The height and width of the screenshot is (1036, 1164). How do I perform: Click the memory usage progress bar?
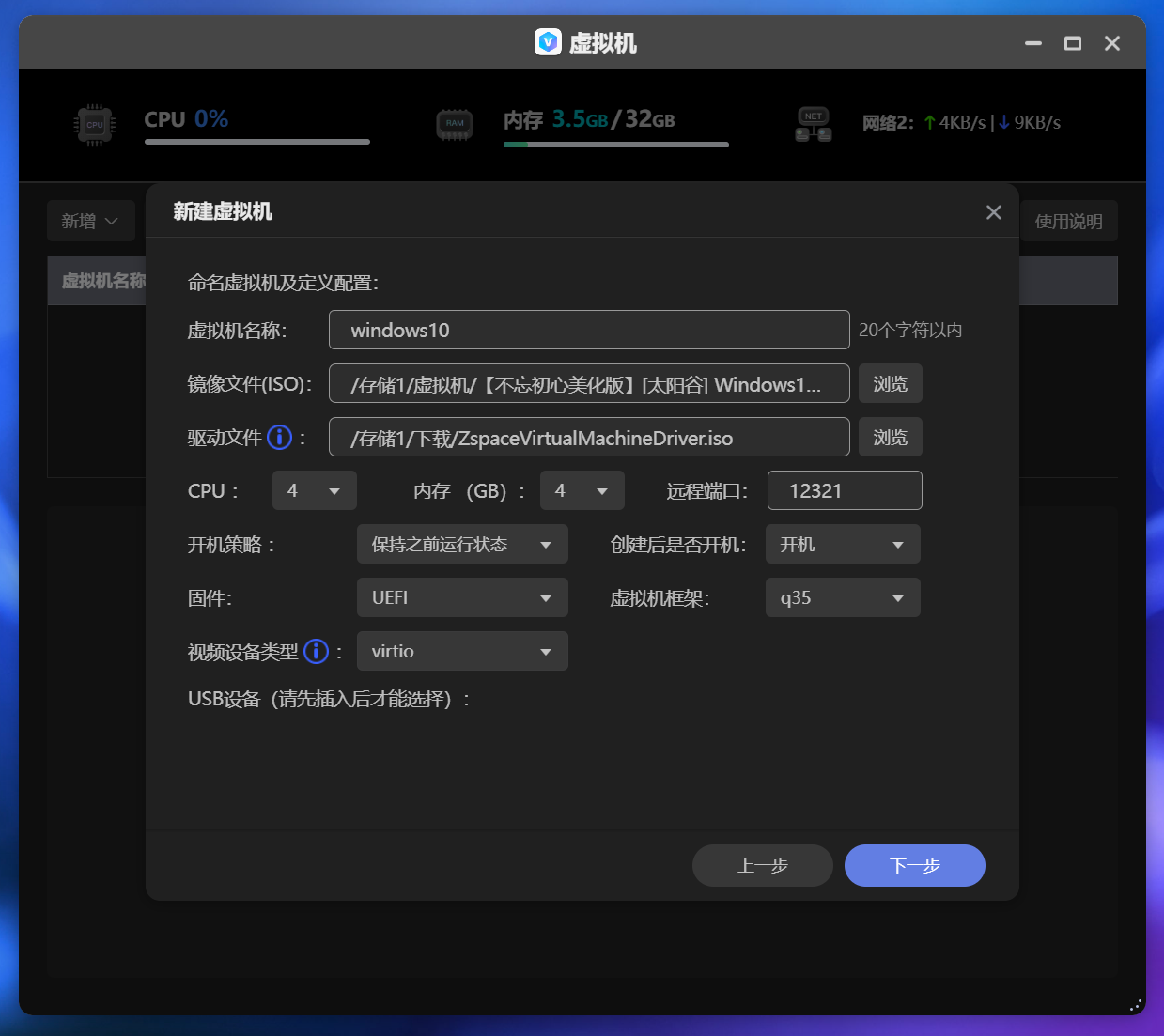coord(616,145)
